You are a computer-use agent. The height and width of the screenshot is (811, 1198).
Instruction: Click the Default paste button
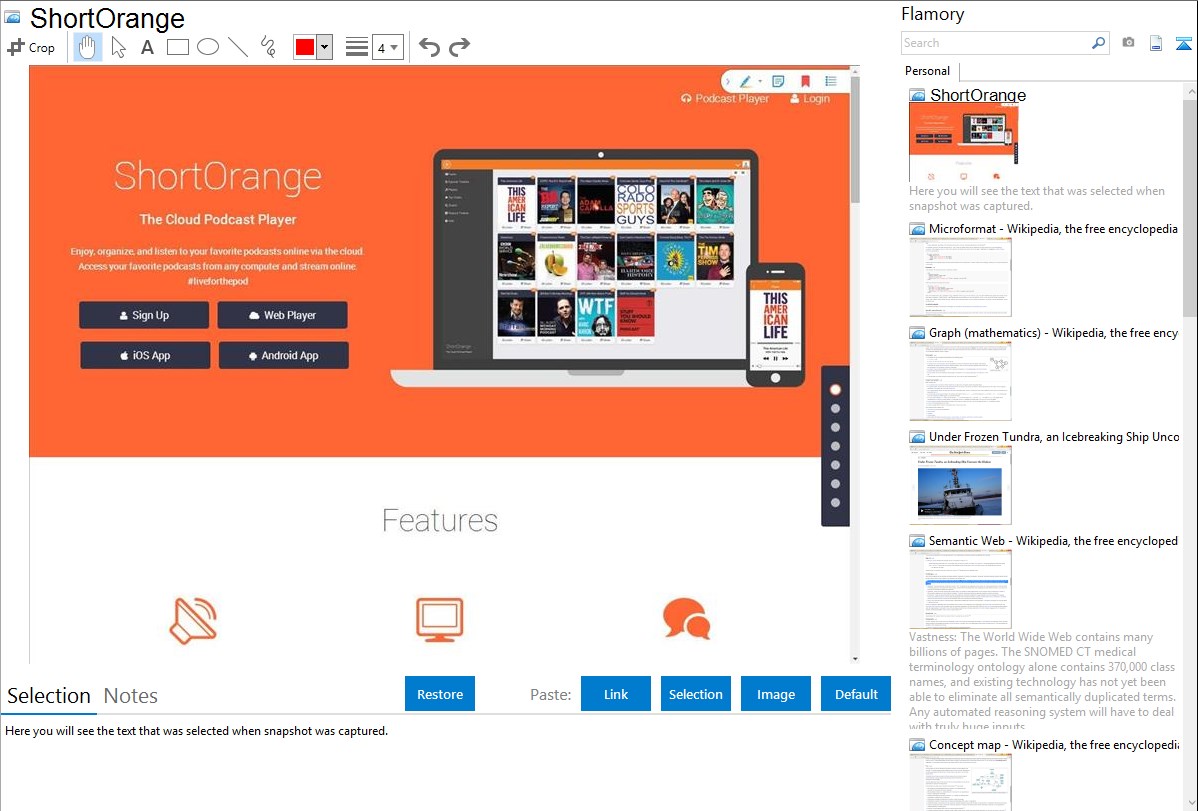(x=856, y=694)
